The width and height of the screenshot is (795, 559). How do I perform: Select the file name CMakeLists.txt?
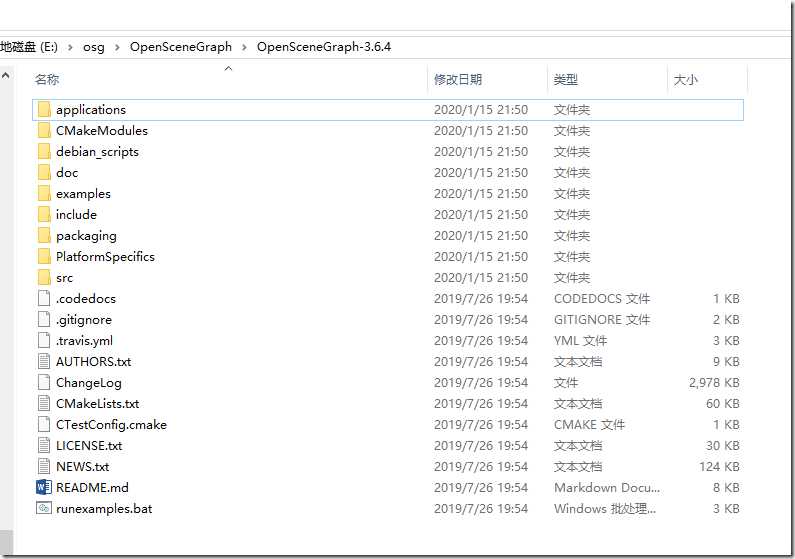97,404
